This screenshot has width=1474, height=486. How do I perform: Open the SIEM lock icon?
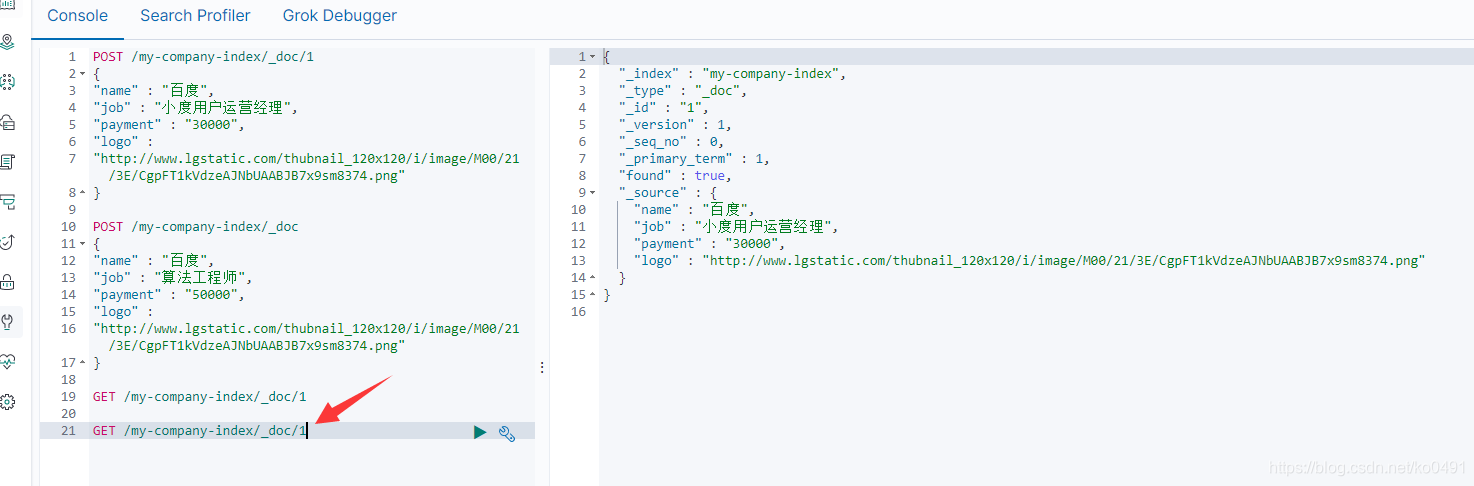tap(8, 281)
